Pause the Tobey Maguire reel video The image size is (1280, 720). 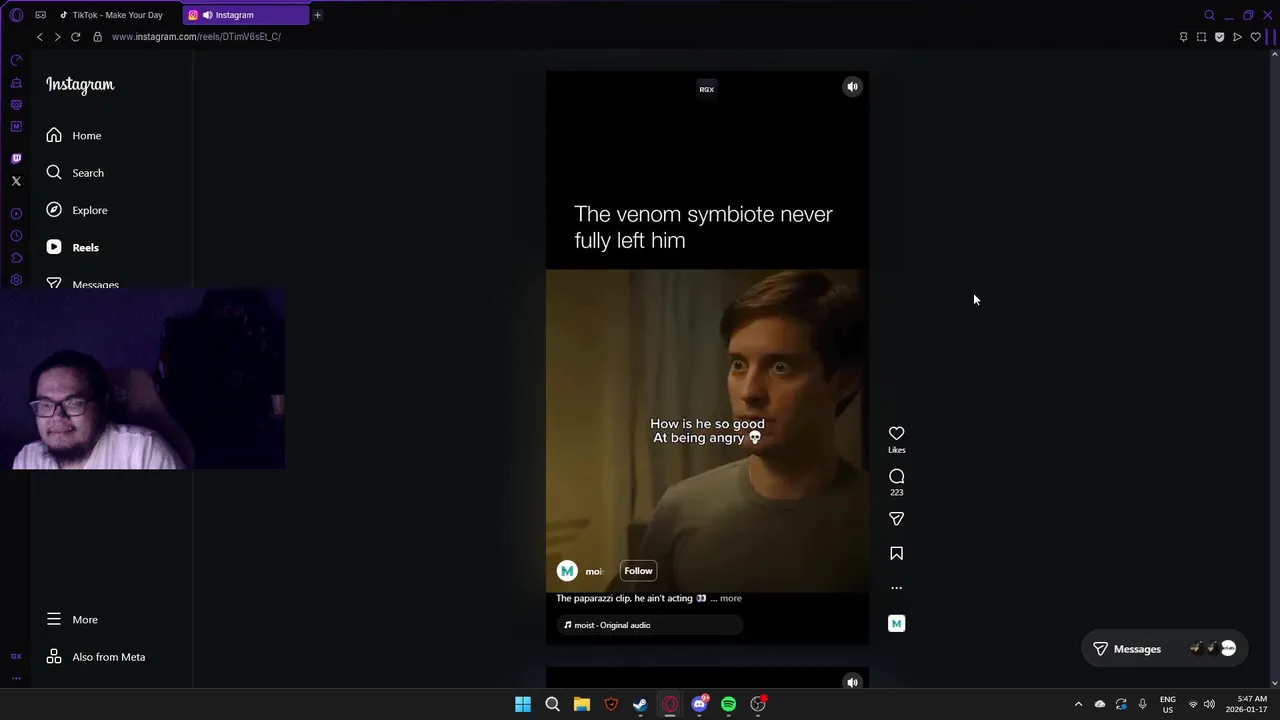707,358
